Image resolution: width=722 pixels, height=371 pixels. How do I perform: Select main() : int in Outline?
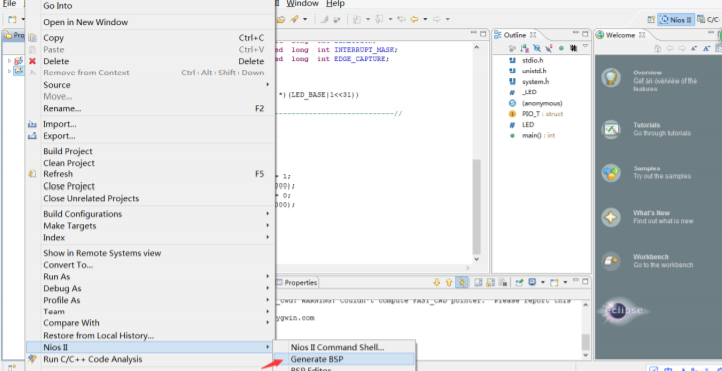click(538, 136)
